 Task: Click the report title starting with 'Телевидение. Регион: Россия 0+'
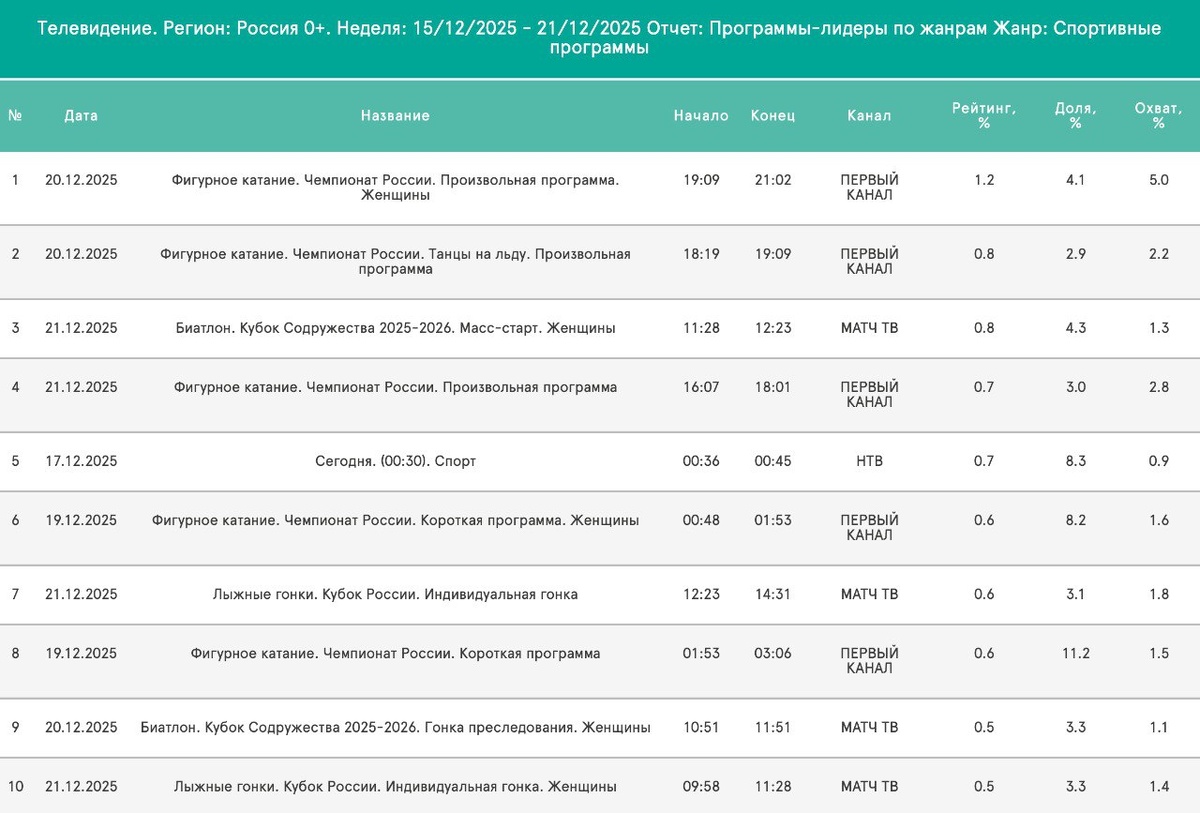(599, 38)
